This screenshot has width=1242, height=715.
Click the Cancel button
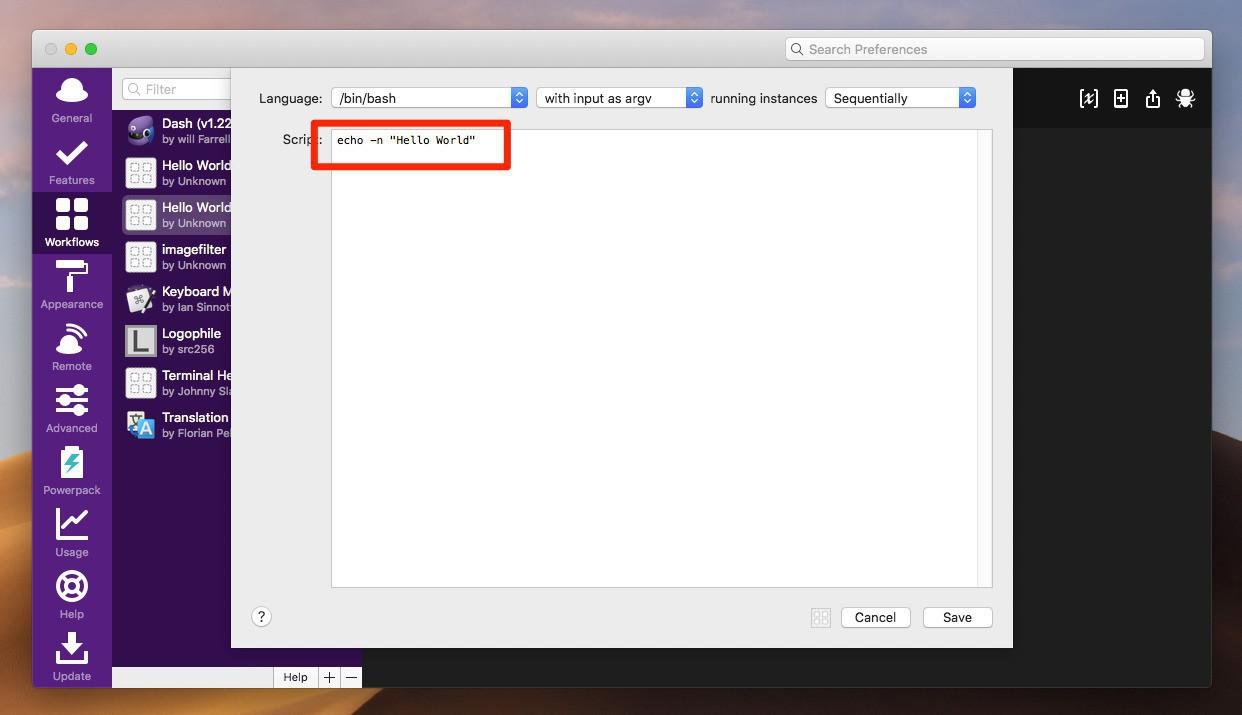click(875, 617)
